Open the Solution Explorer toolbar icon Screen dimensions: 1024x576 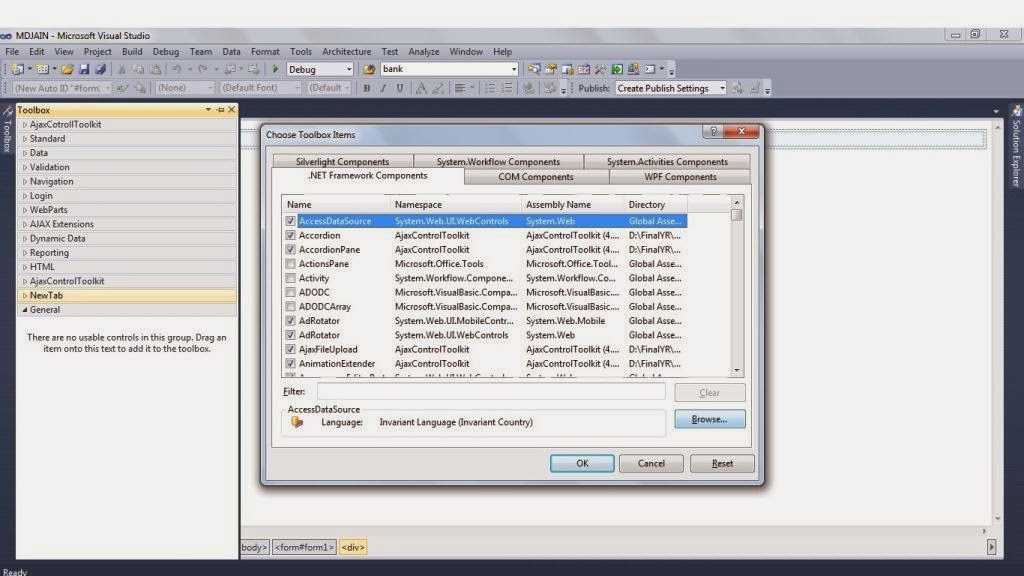click(x=534, y=69)
